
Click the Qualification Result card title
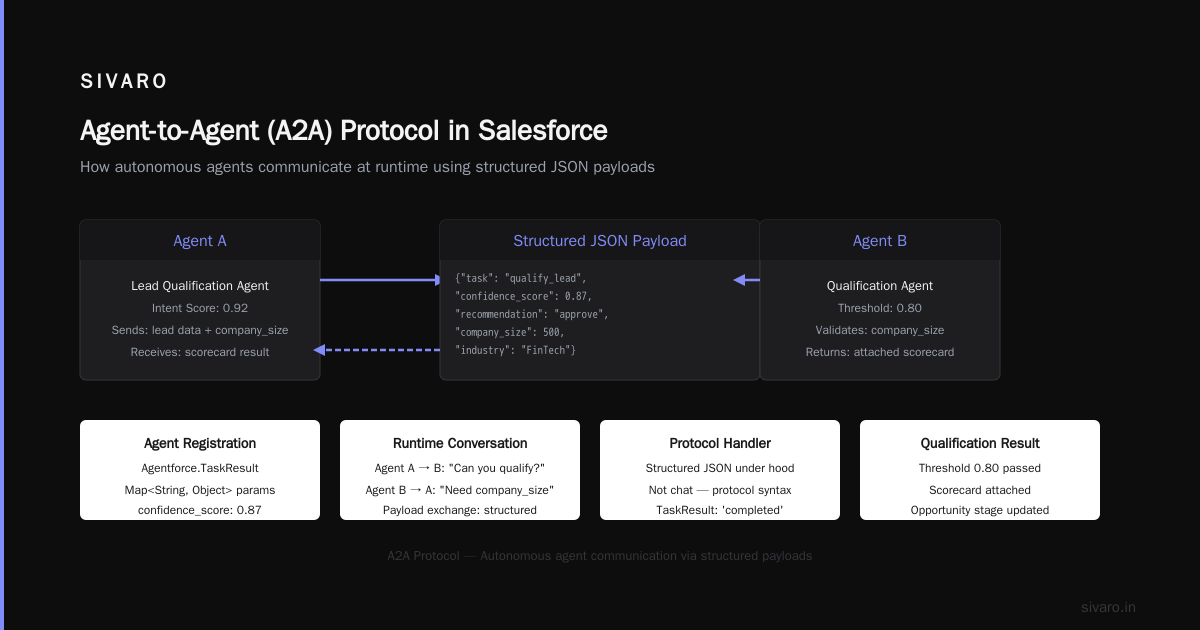point(980,443)
